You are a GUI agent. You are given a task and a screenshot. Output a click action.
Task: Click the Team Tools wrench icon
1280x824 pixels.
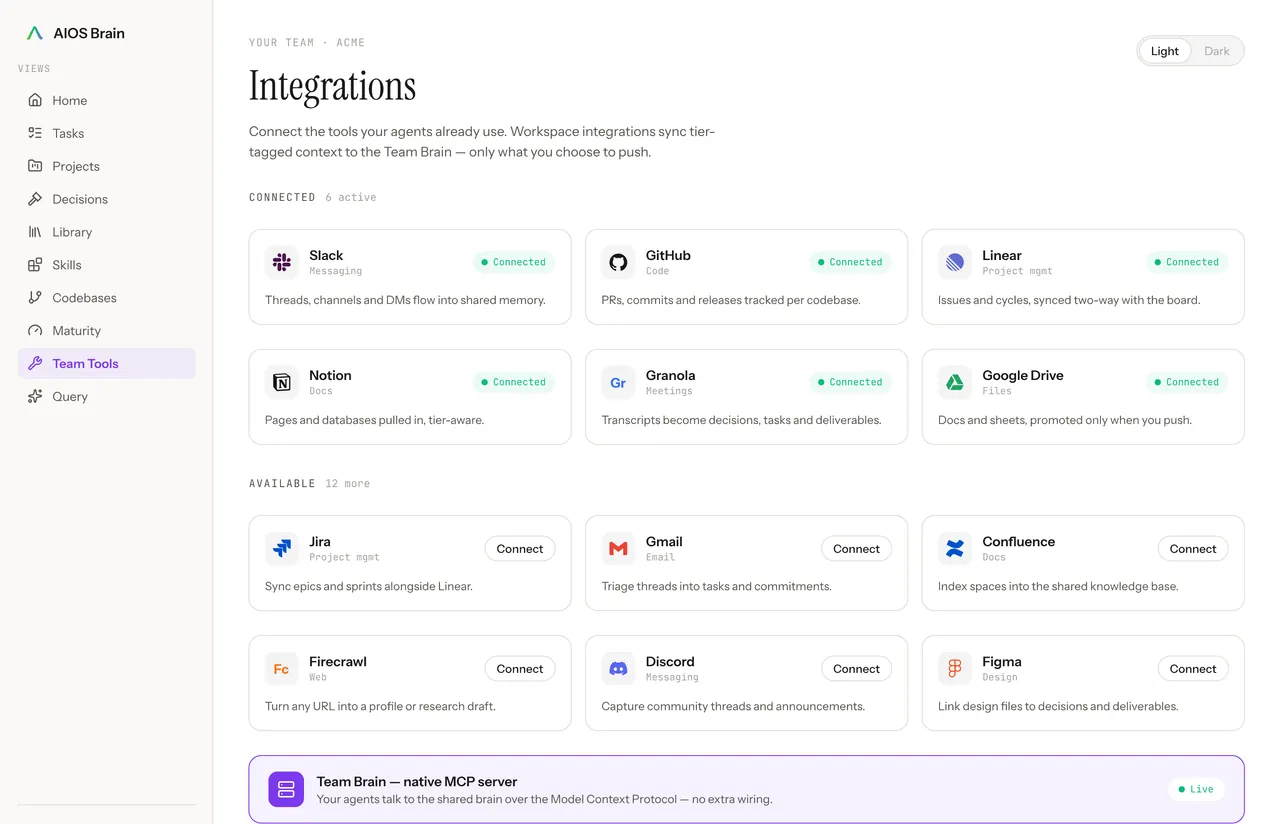tap(35, 364)
